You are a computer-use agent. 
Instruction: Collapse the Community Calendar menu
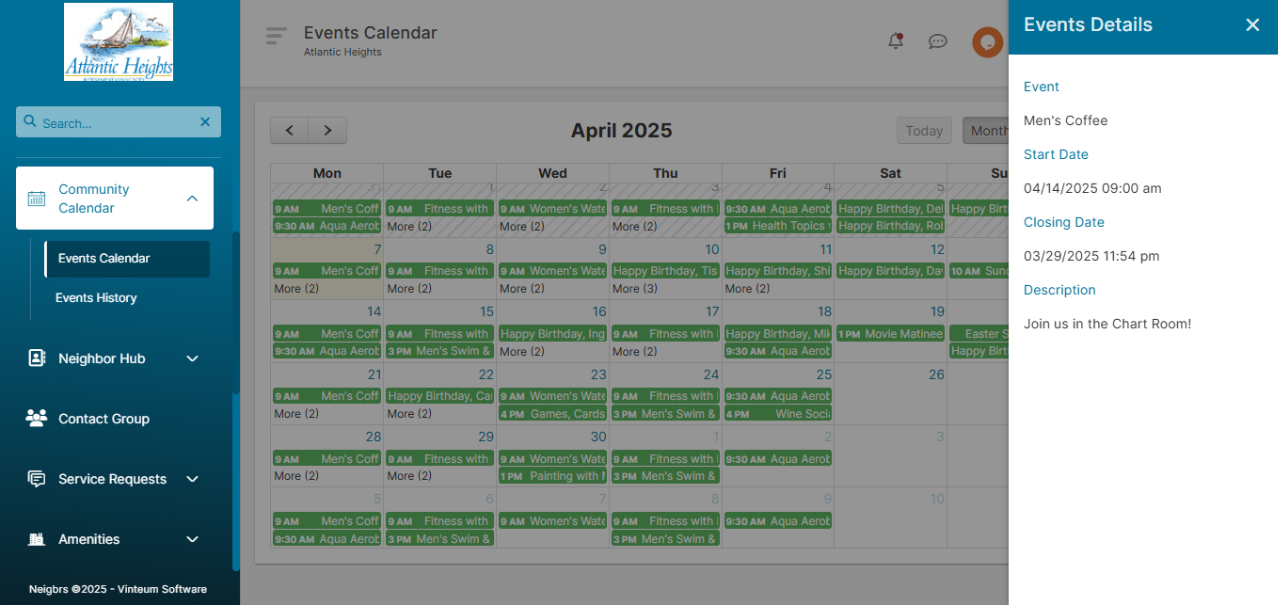click(x=192, y=199)
